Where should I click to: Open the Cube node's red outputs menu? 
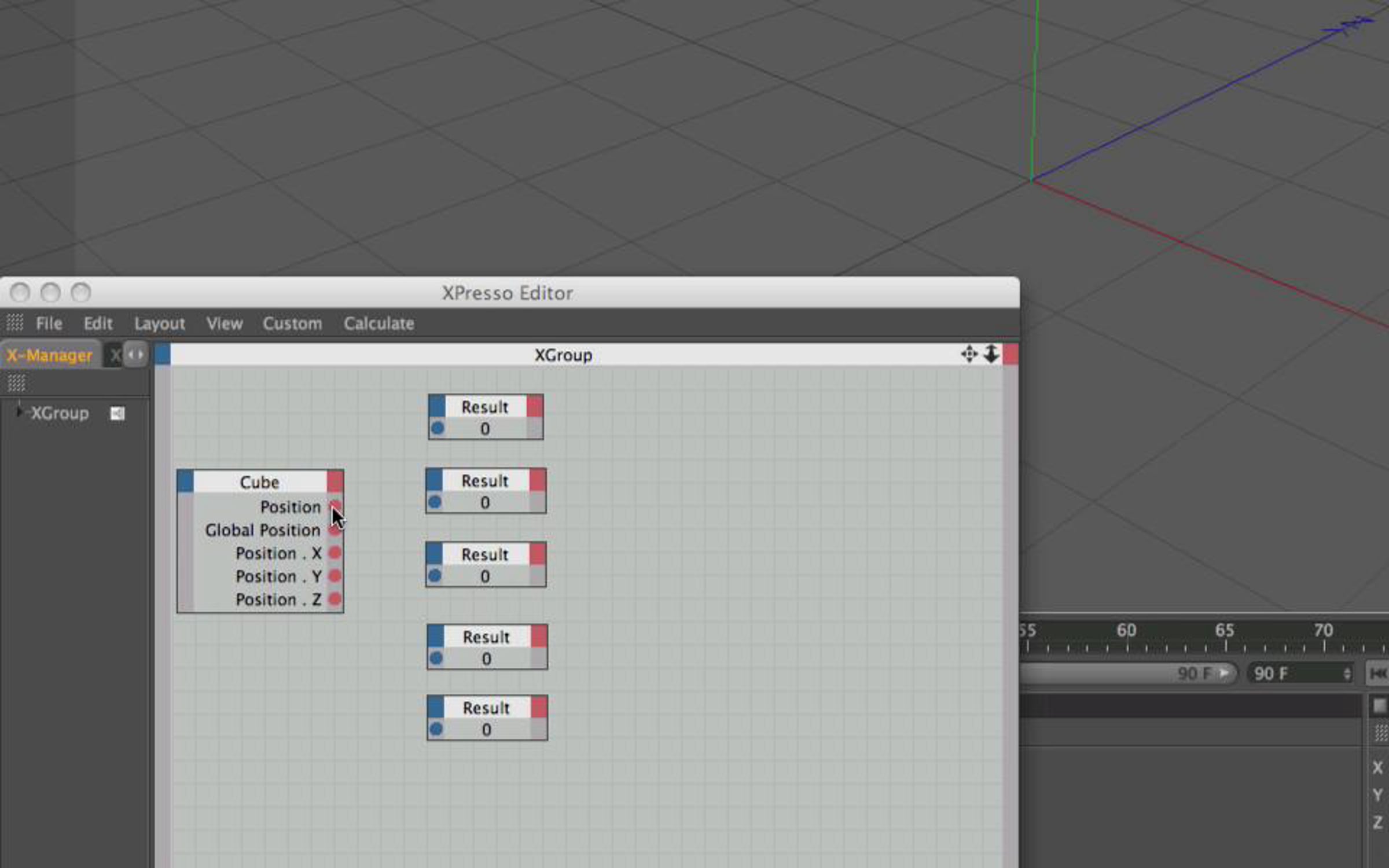pyautogui.click(x=335, y=482)
